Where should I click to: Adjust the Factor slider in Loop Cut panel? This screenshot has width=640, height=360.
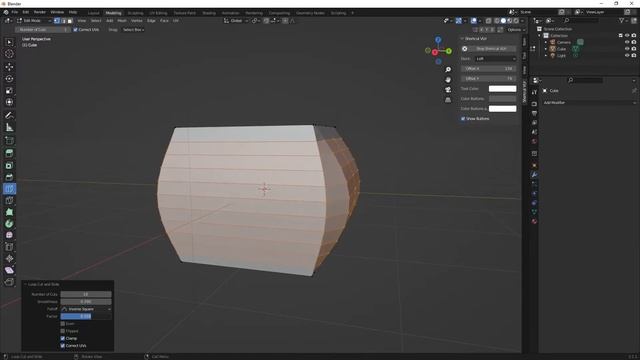pos(86,316)
